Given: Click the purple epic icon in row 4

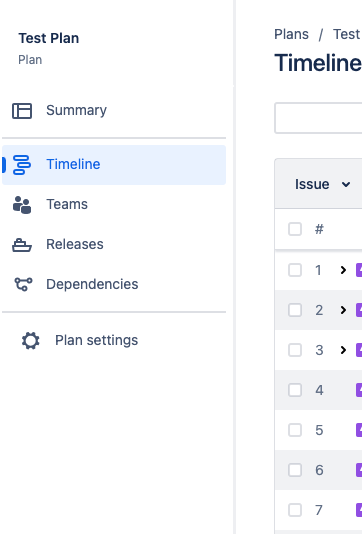Looking at the screenshot, I should coord(359,390).
